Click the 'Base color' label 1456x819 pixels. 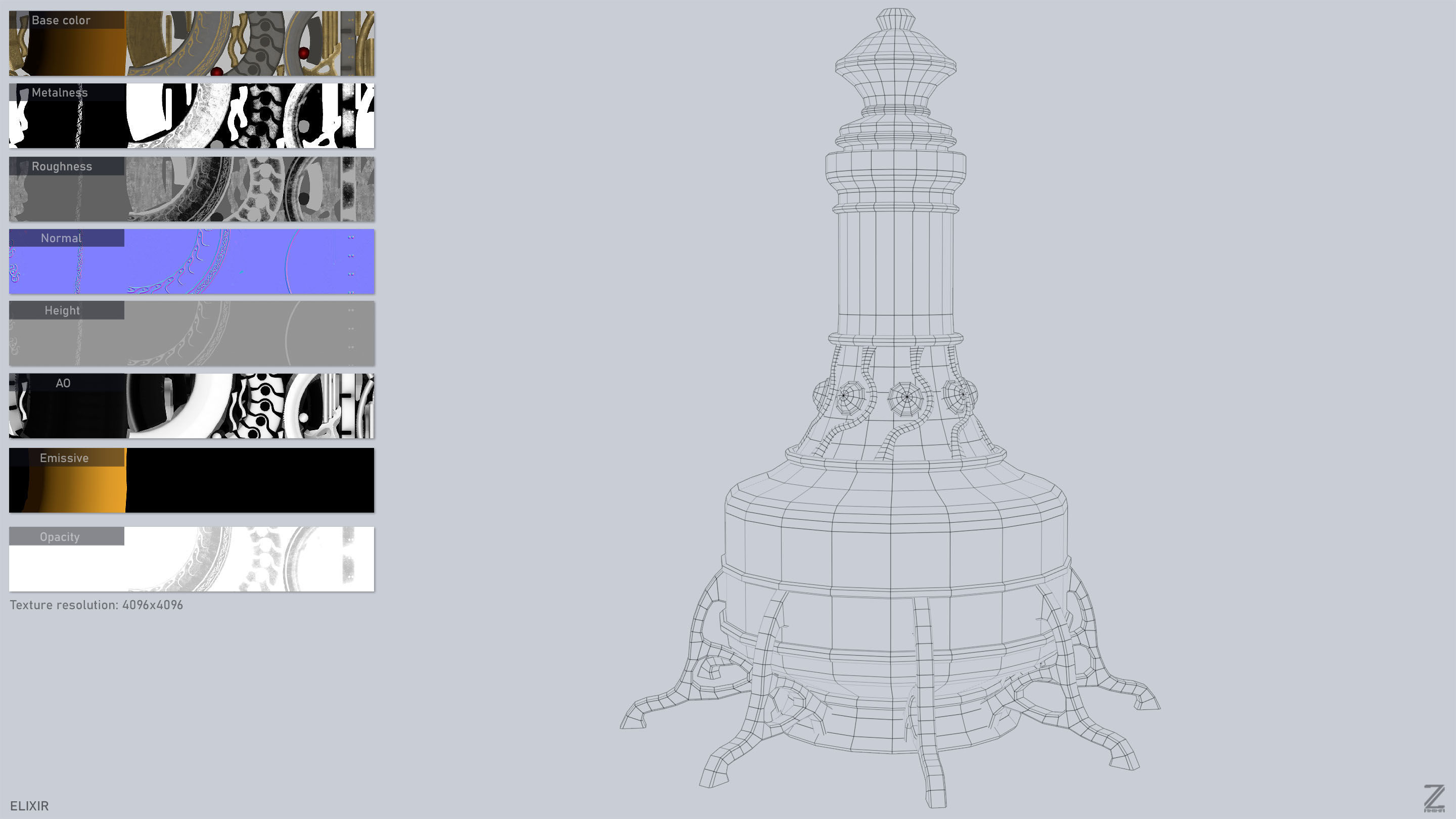[x=61, y=20]
